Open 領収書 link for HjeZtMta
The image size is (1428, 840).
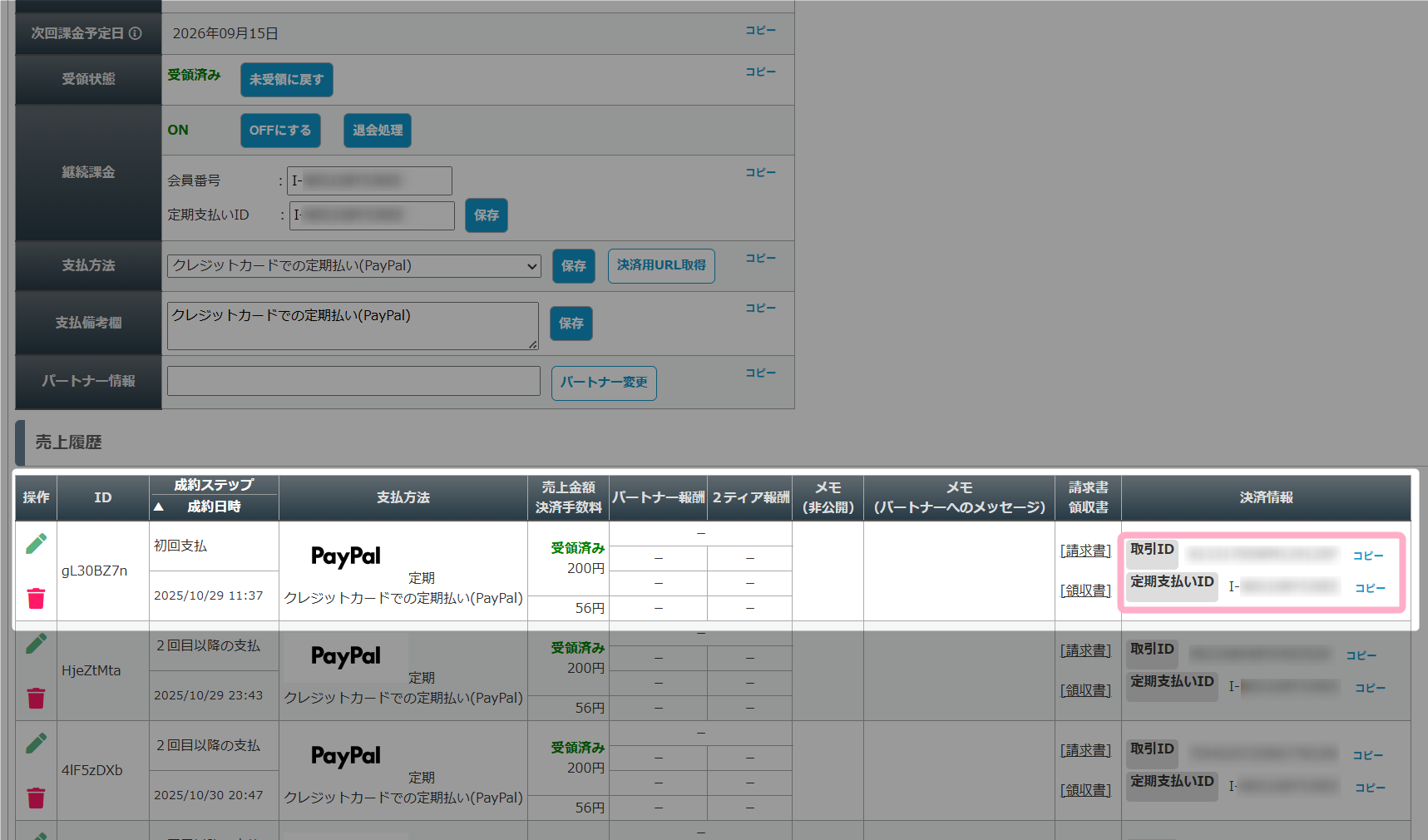(1085, 690)
